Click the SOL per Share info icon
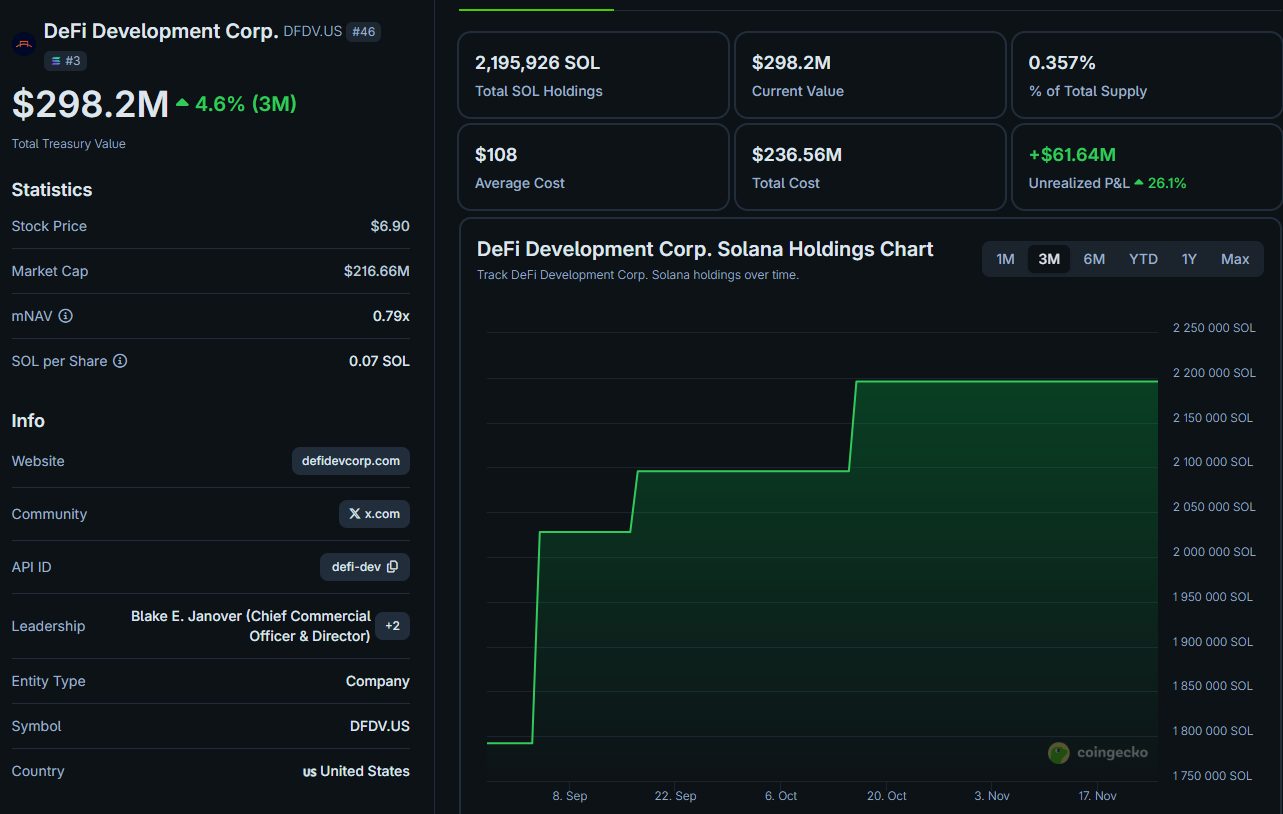This screenshot has height=814, width=1283. (x=120, y=361)
